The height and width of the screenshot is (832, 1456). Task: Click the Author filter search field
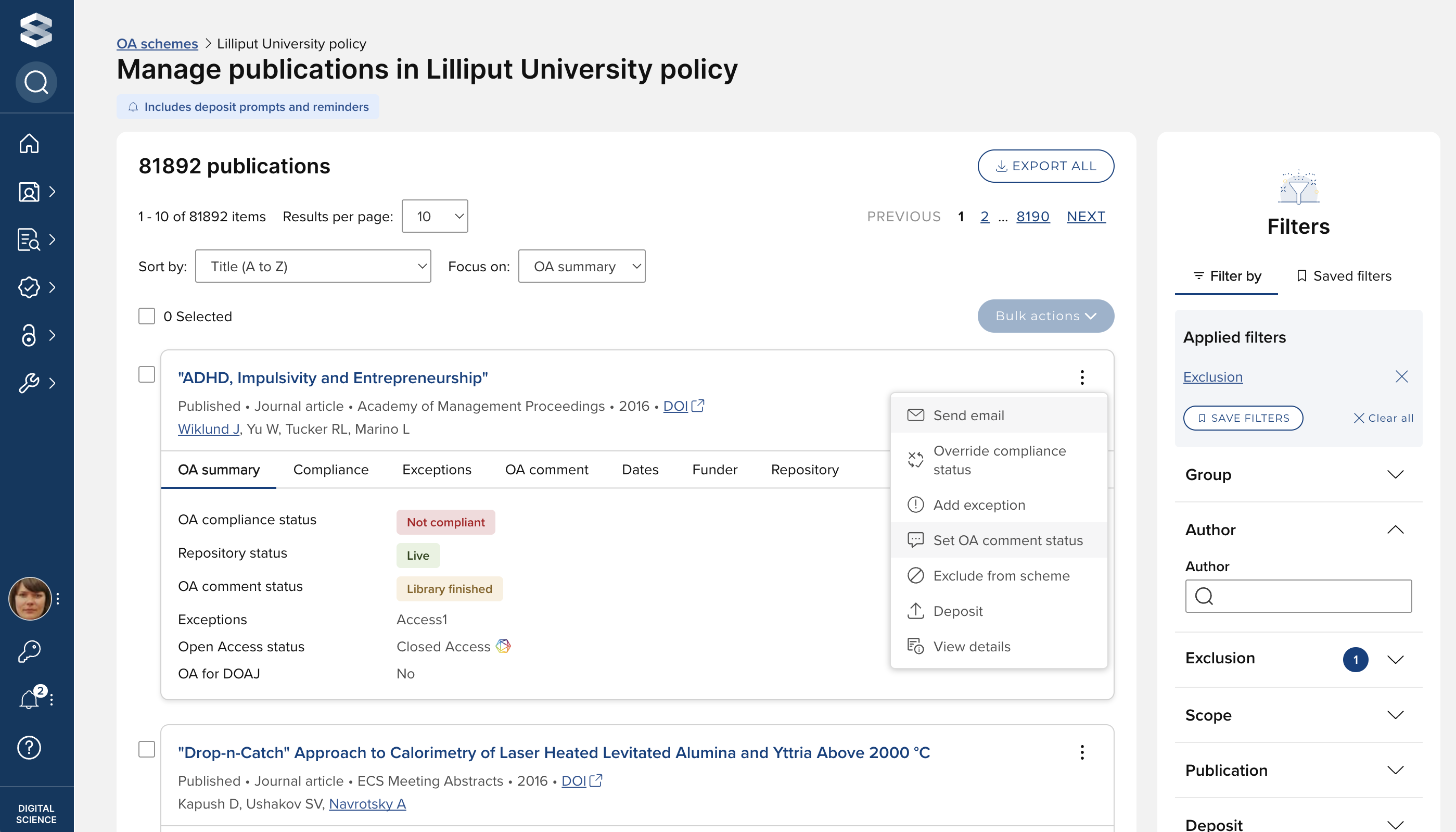pyautogui.click(x=1308, y=596)
